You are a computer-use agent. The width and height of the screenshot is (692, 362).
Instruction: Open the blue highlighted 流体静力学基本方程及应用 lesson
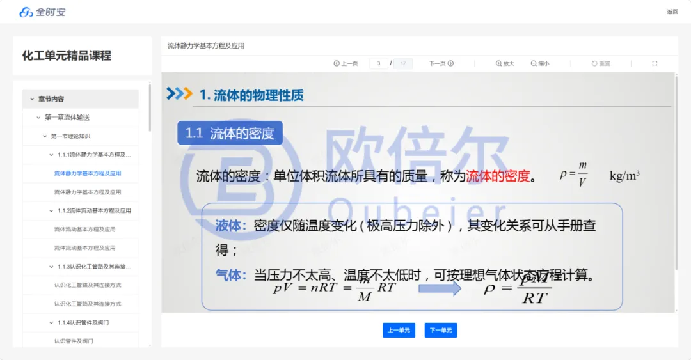pos(87,173)
